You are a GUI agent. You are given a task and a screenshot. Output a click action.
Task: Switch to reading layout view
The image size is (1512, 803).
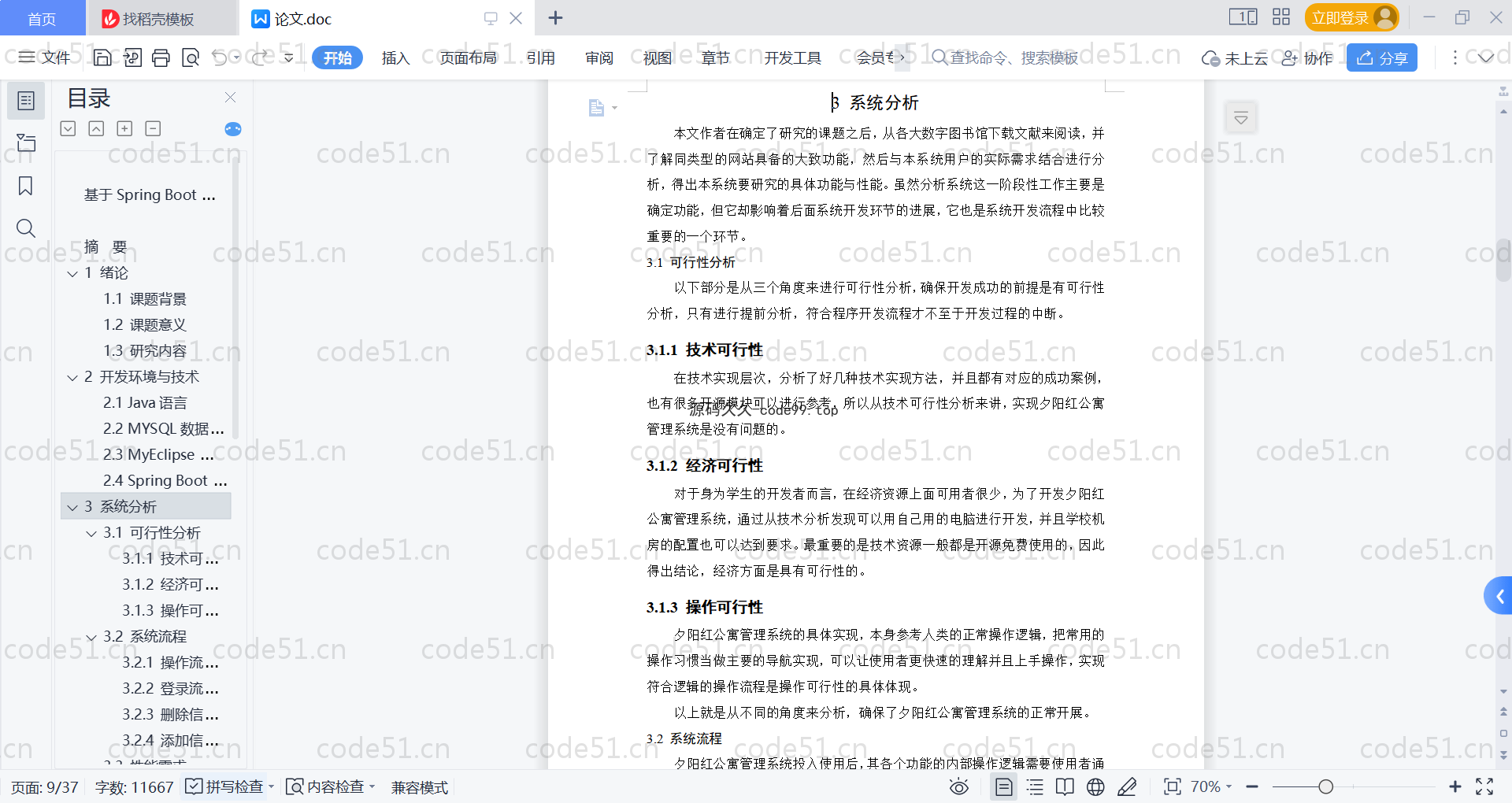tap(1065, 786)
